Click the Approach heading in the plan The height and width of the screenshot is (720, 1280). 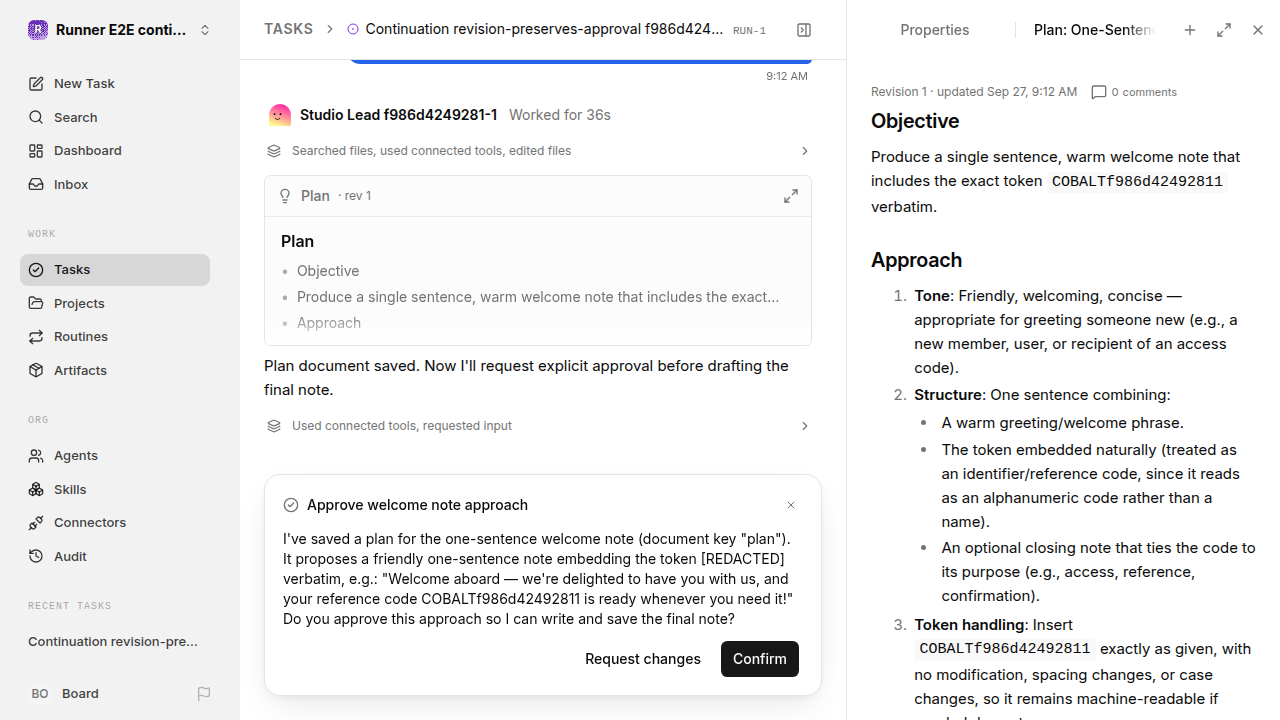point(916,260)
